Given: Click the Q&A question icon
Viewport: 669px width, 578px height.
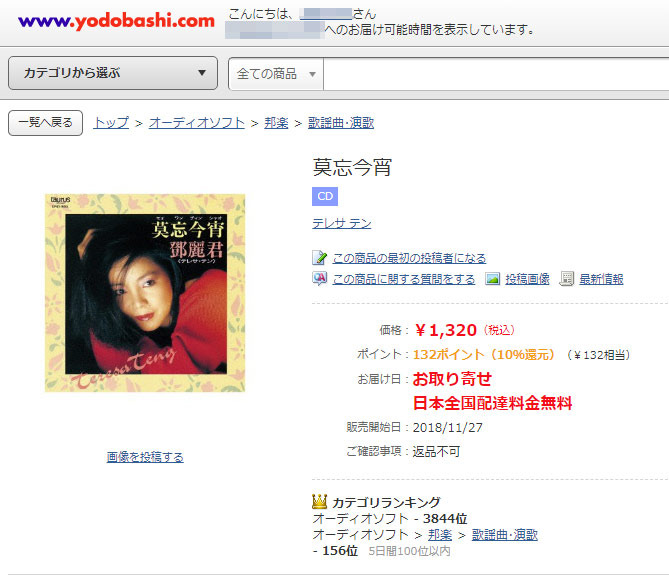Looking at the screenshot, I should [319, 279].
